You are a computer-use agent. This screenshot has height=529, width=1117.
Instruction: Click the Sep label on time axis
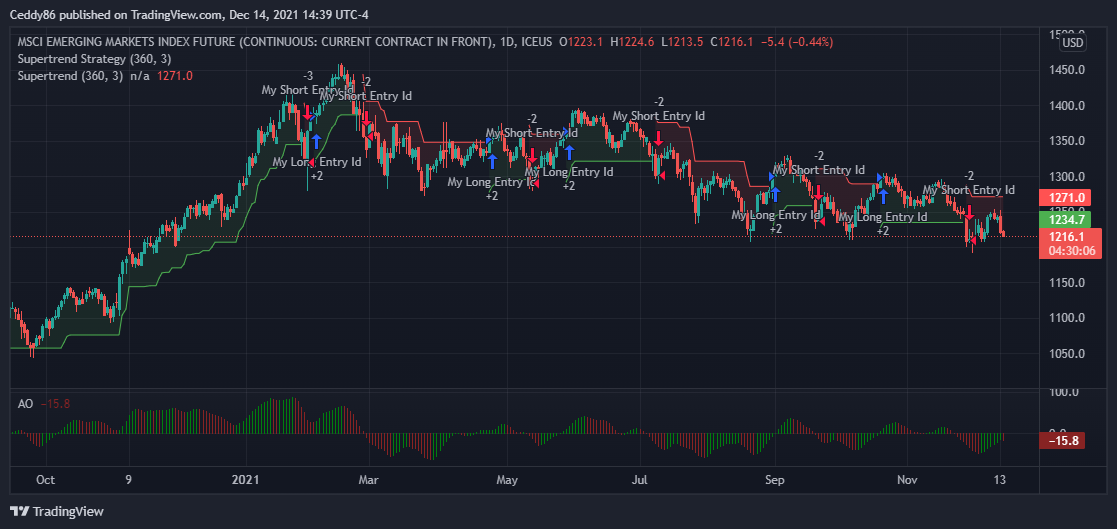pos(775,480)
